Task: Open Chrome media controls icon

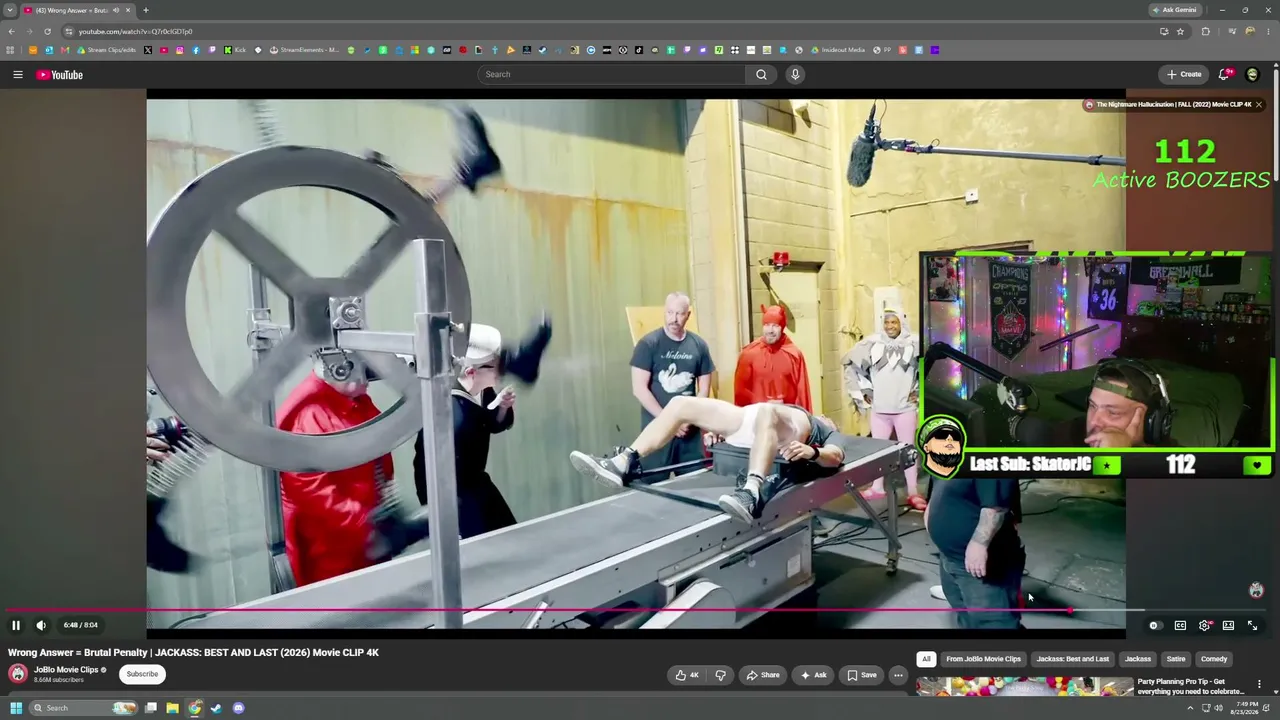Action: tap(1232, 31)
